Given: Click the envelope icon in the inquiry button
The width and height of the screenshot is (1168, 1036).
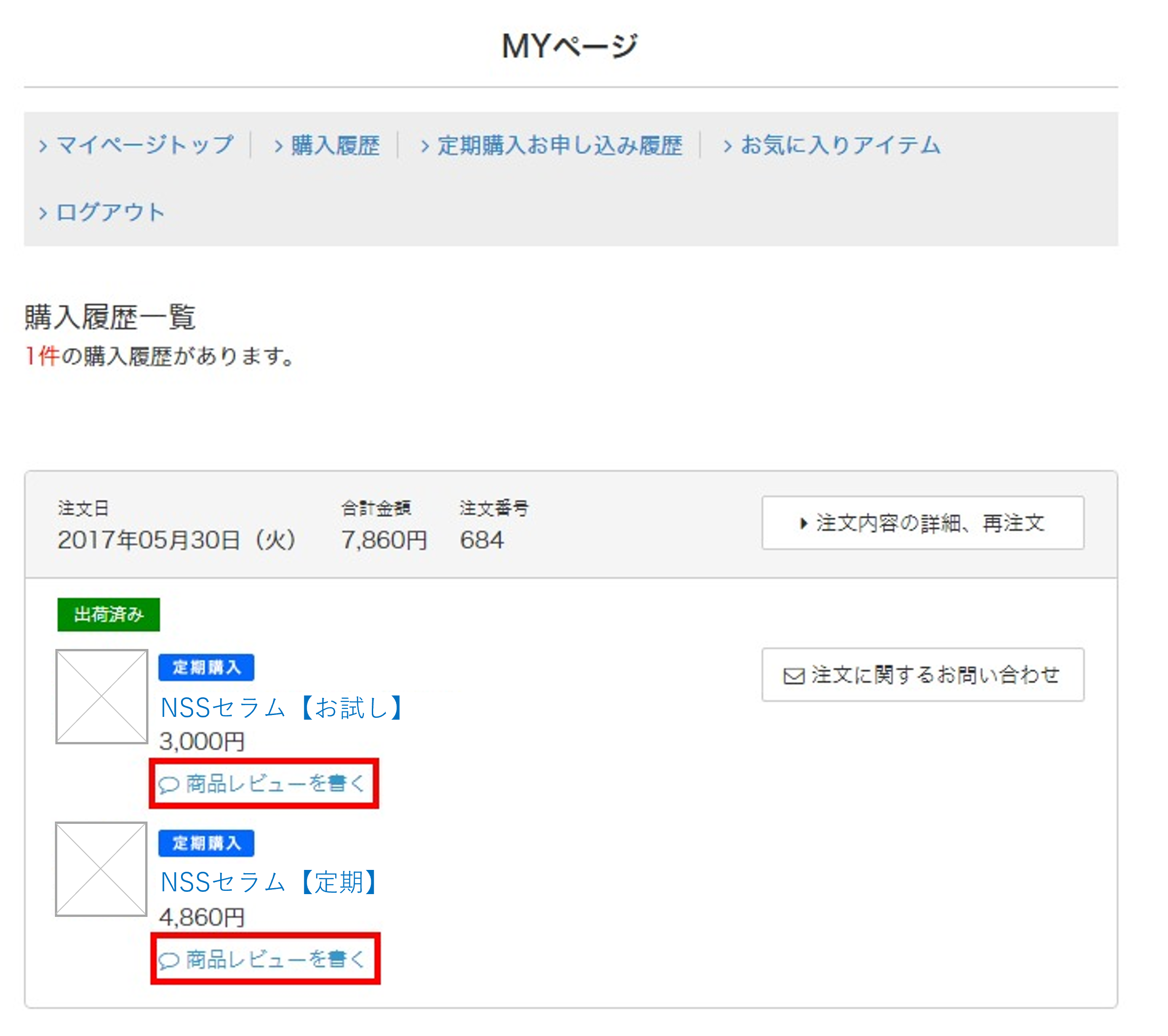Looking at the screenshot, I should point(794,676).
